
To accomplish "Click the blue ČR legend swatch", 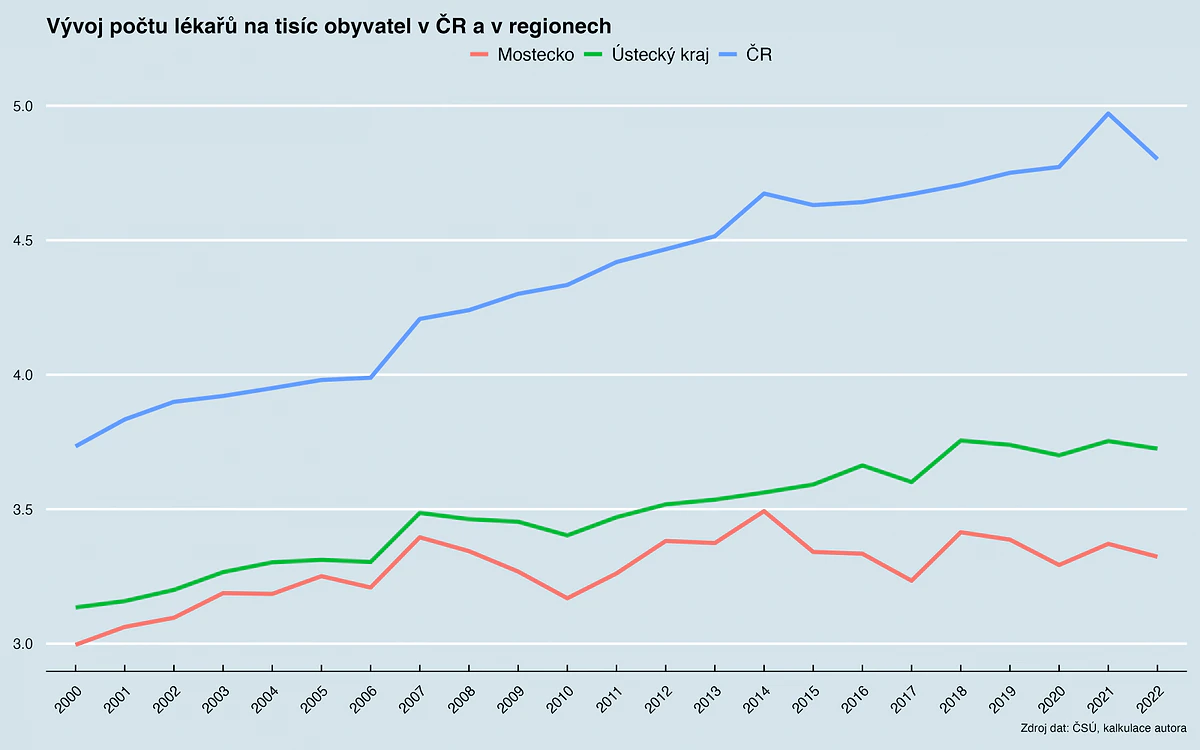I will (x=729, y=55).
